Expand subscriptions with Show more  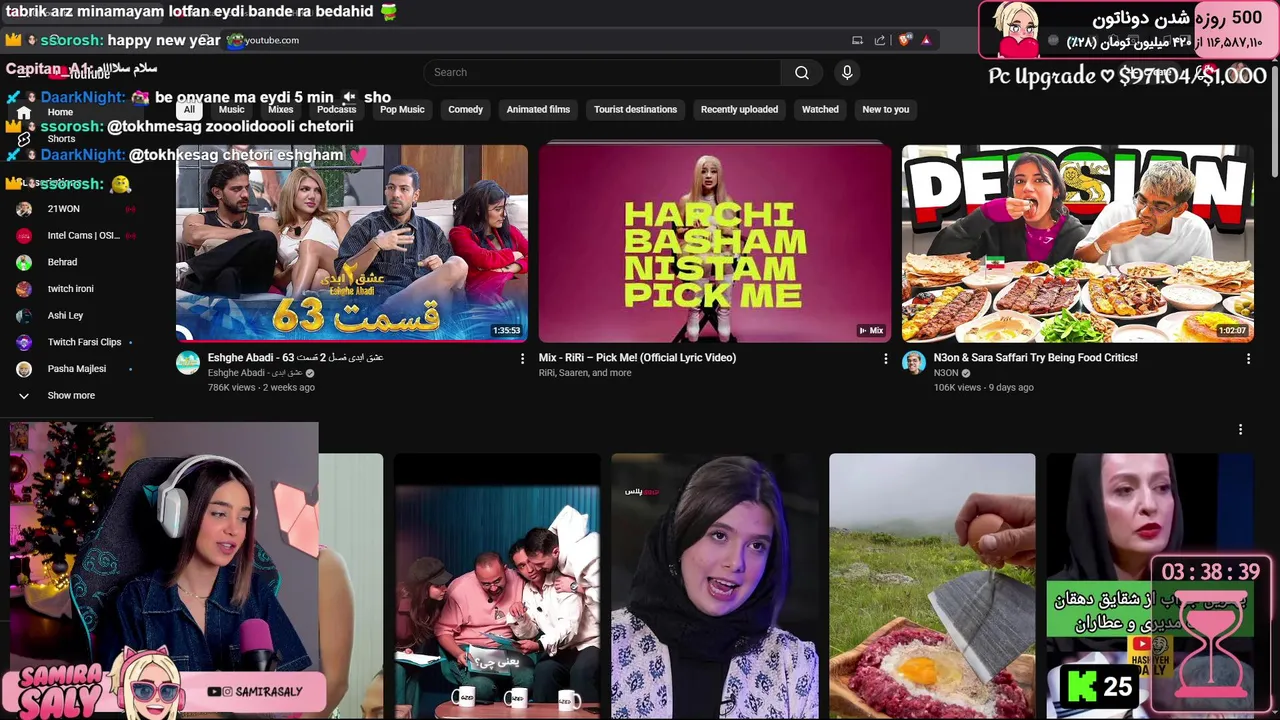coord(71,396)
